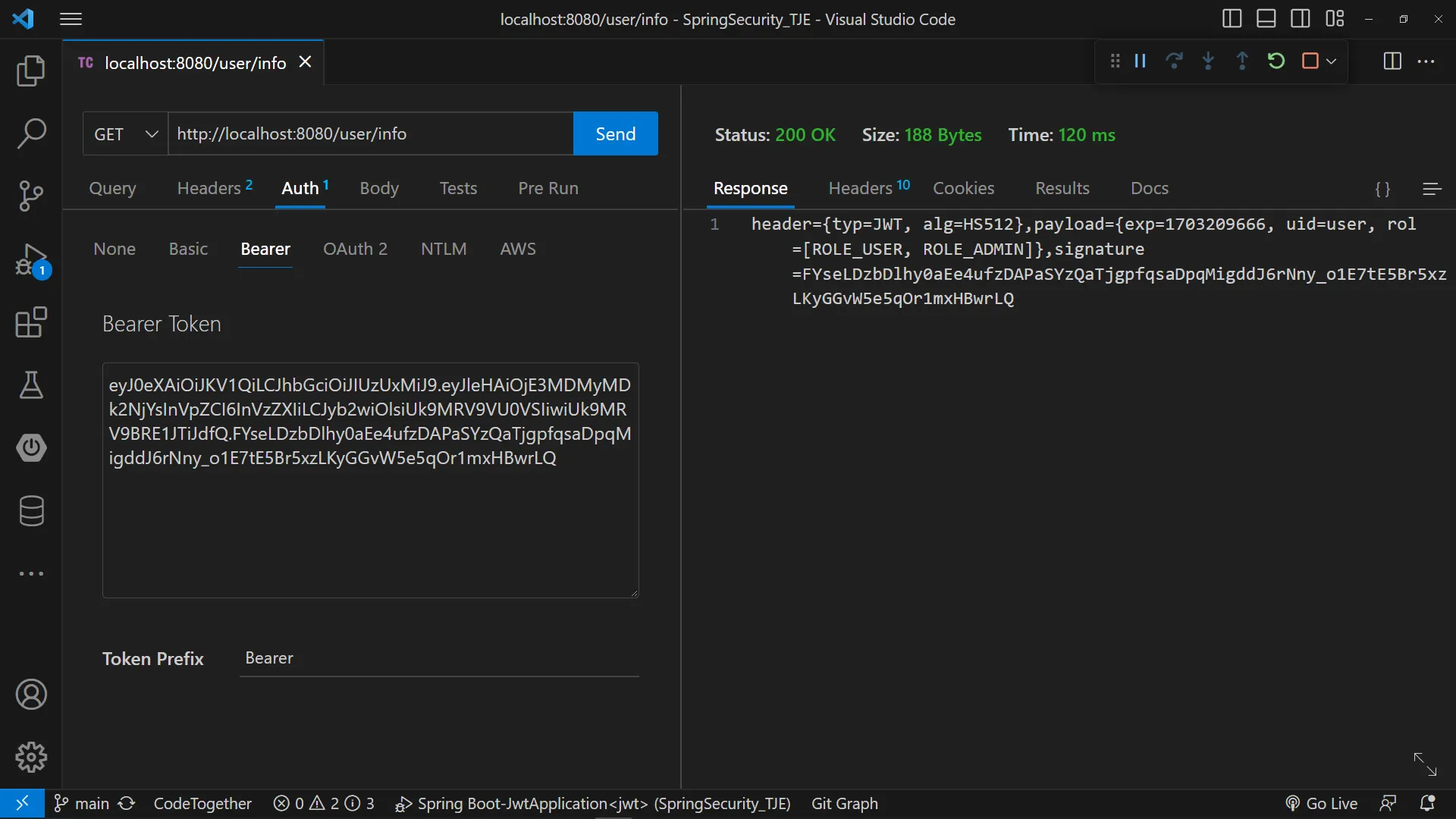The width and height of the screenshot is (1456, 819).
Task: Open the Source Control view
Action: click(x=31, y=196)
